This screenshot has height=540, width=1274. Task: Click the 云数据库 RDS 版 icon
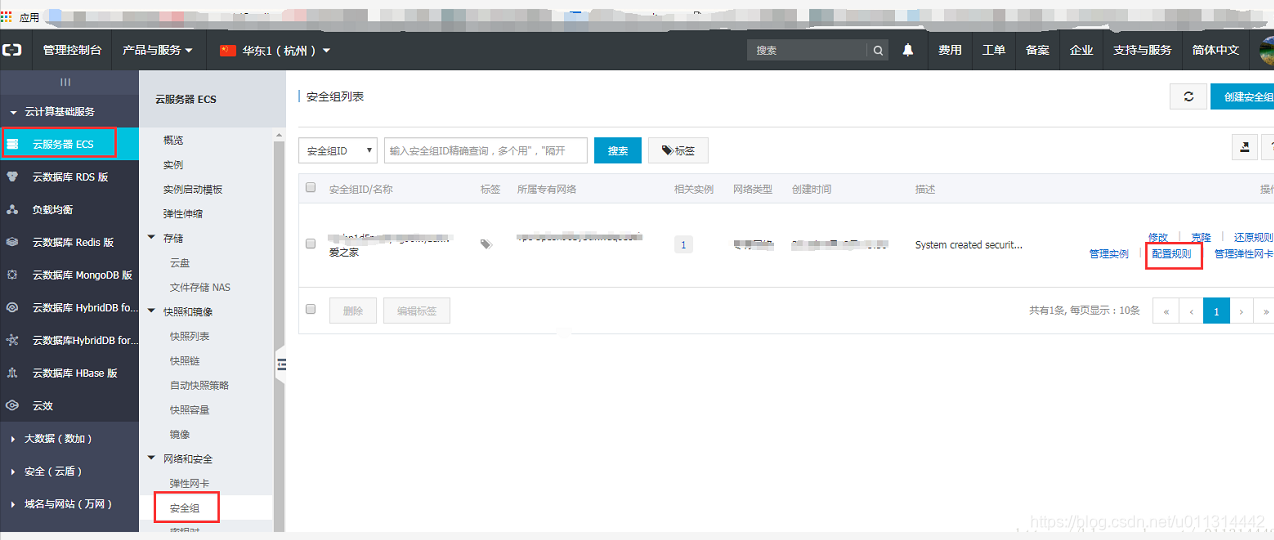[13, 177]
